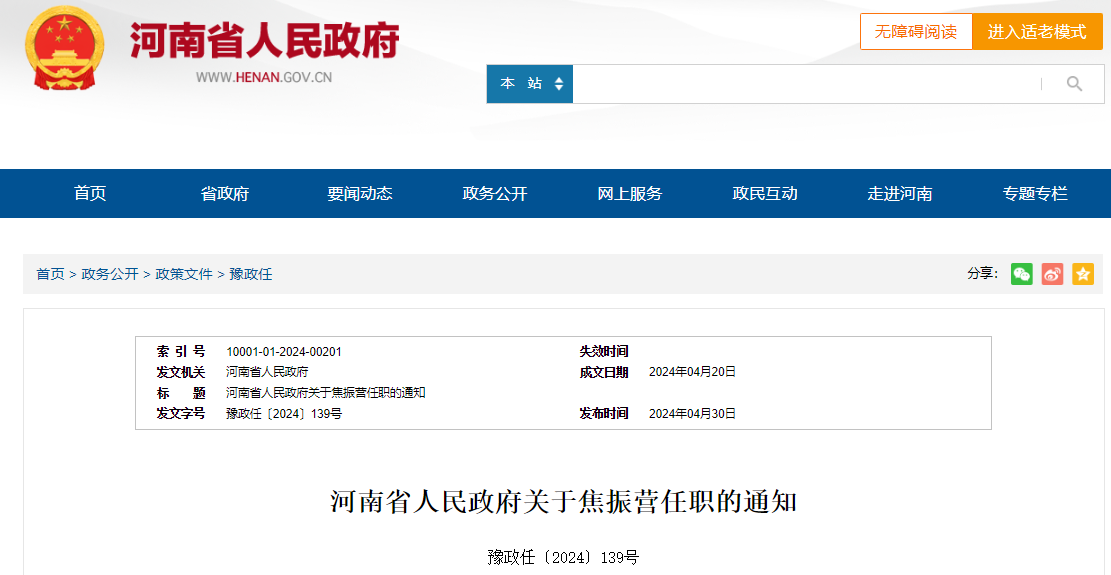This screenshot has width=1111, height=575.
Task: Click the 失效时间 label
Action: coord(604,352)
